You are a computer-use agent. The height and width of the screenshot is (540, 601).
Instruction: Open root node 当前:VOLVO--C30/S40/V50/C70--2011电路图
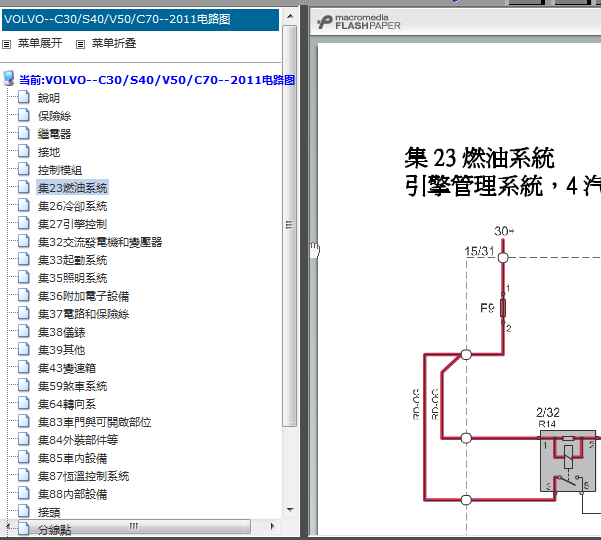(157, 80)
